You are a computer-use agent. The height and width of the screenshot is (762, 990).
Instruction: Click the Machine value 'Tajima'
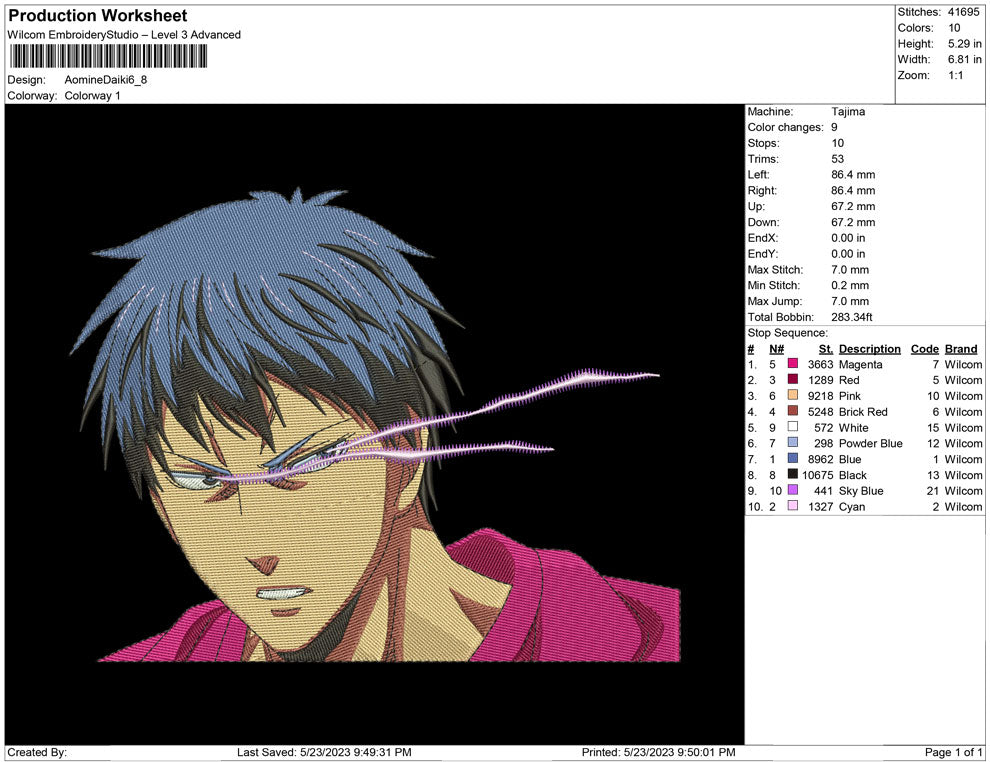(x=848, y=112)
